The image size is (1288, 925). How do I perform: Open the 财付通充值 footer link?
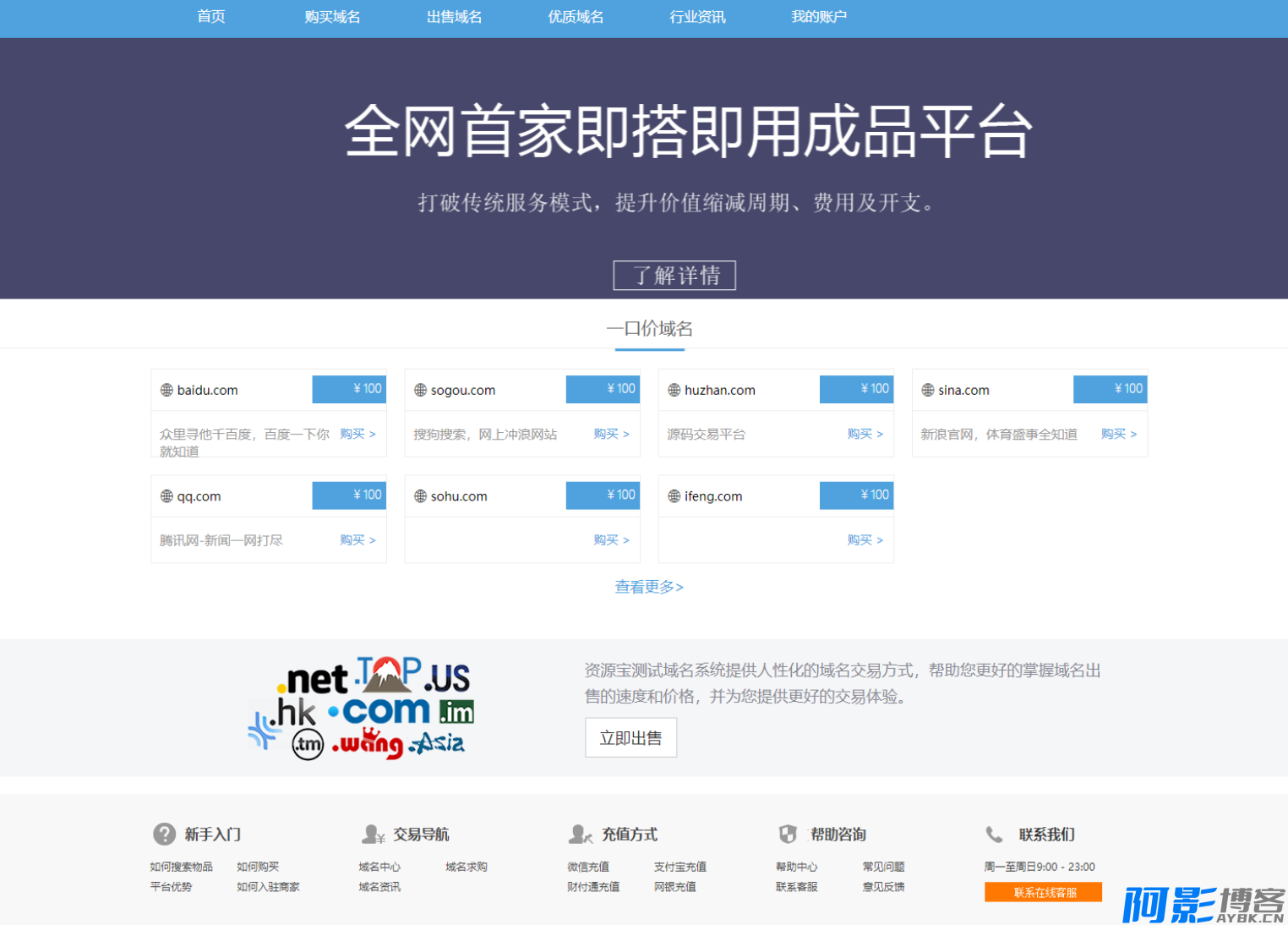coord(593,887)
